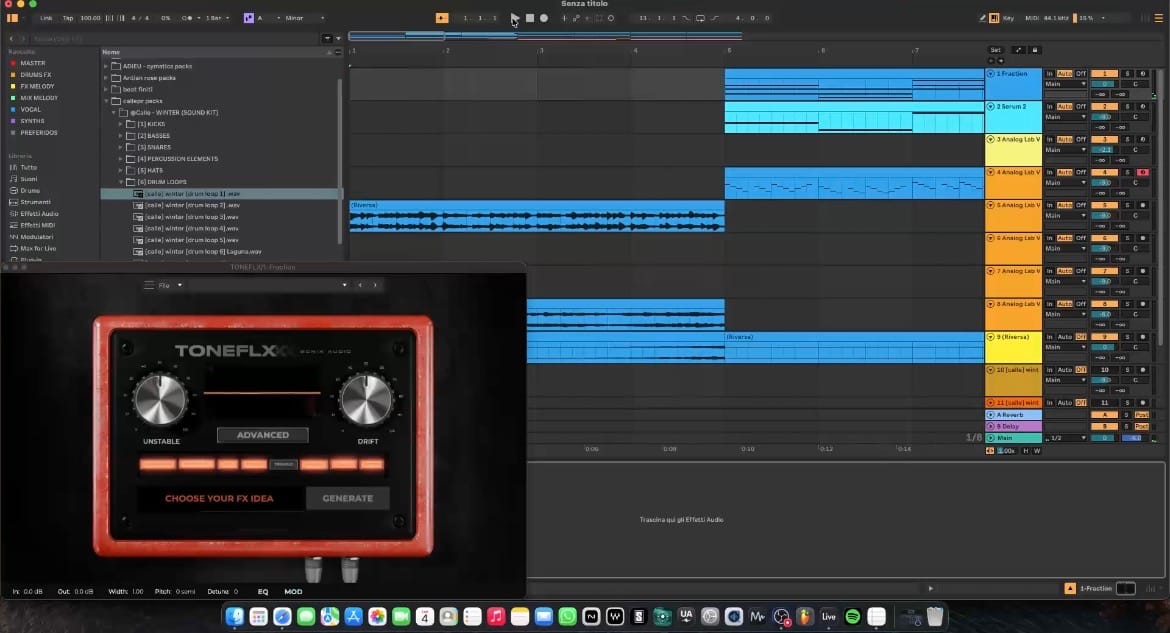Toggle the Loop switch in transport

[x=701, y=18]
